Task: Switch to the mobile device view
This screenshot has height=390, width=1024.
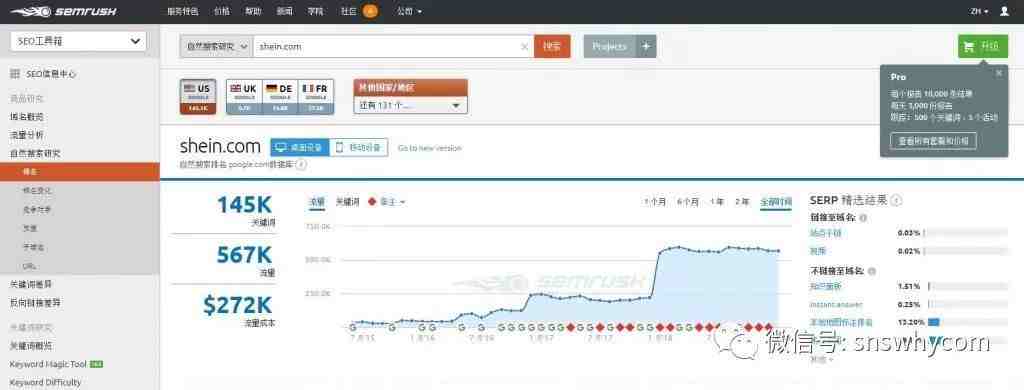Action: pos(359,148)
